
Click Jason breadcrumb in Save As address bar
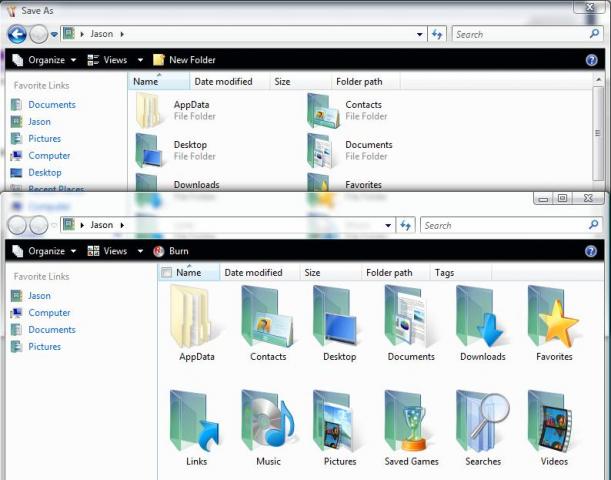tap(102, 34)
